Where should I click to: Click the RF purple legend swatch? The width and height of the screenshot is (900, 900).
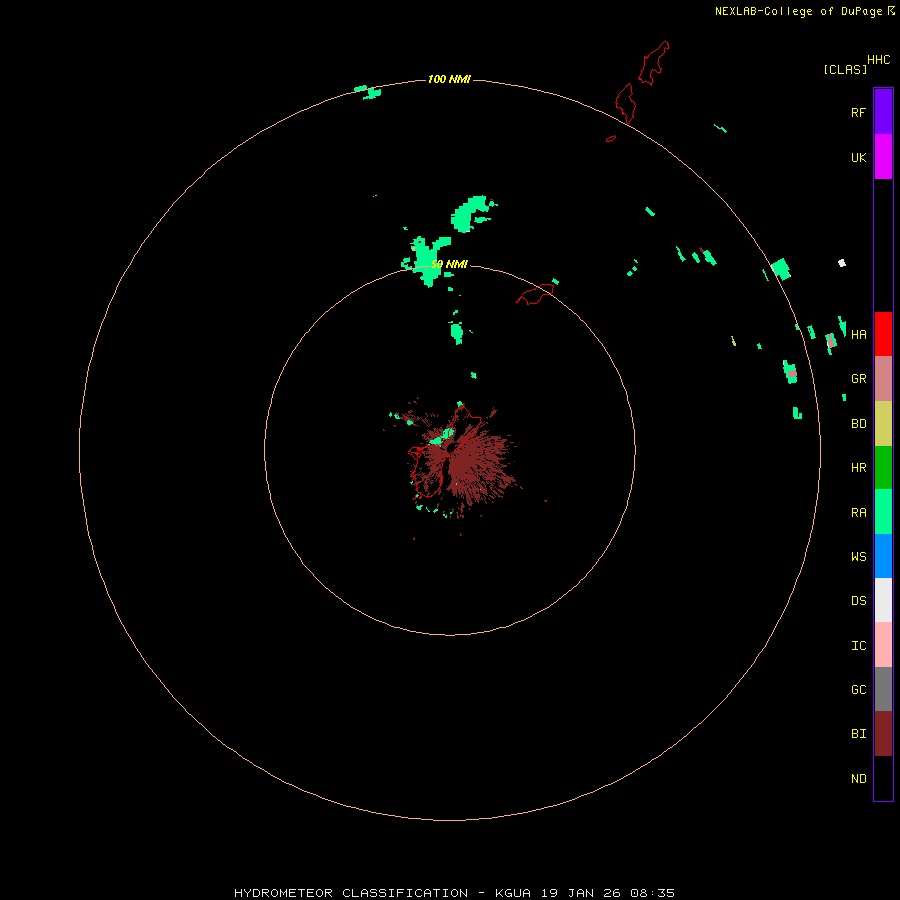[x=883, y=112]
